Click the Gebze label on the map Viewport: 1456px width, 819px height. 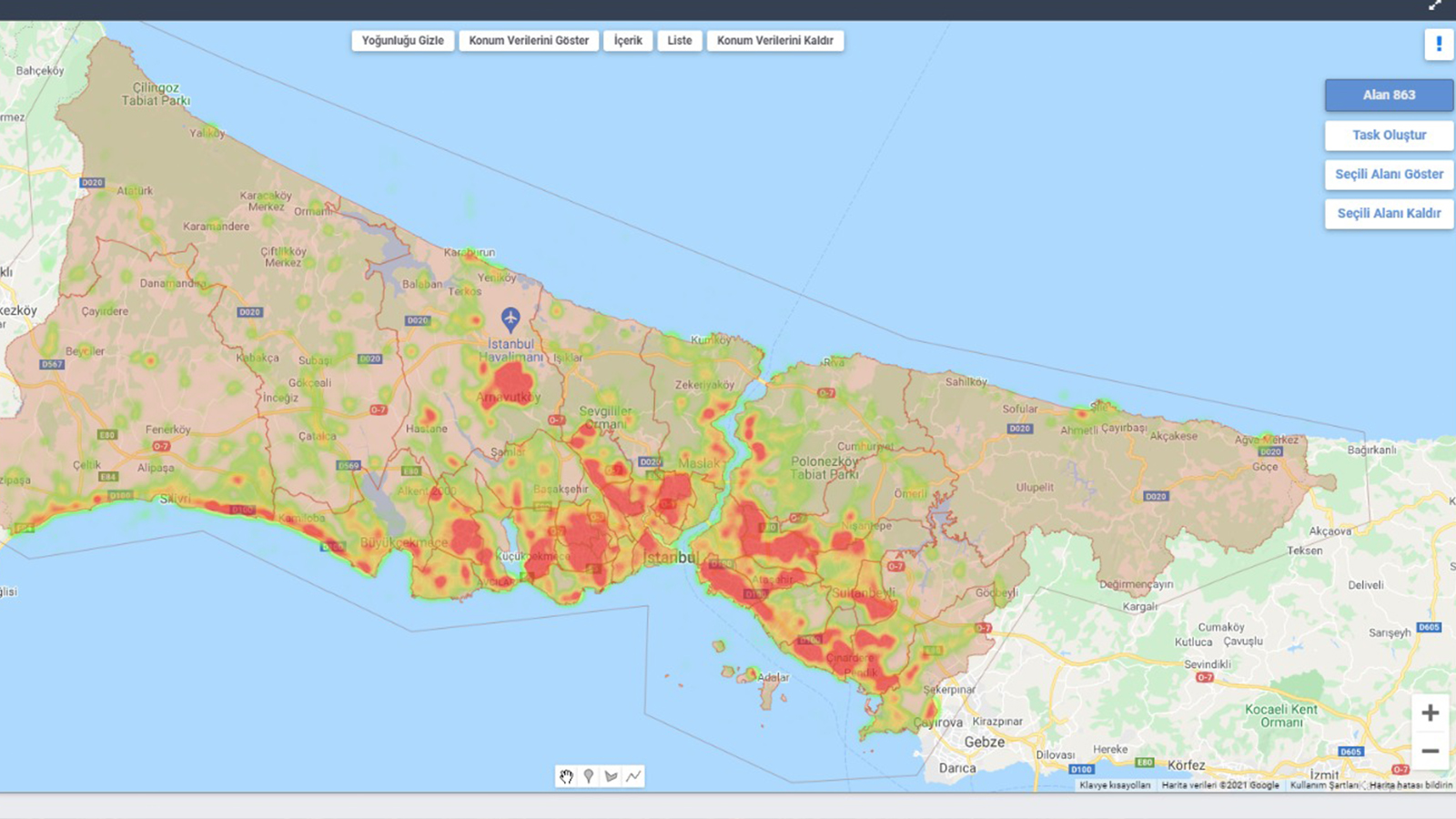pos(985,742)
